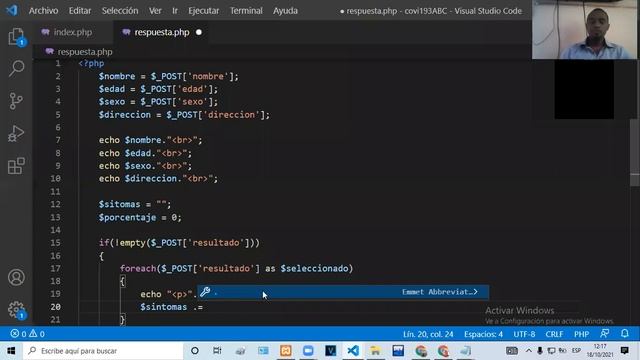This screenshot has width=640, height=360.
Task: Open notifications bell in status bar
Action: pos(624,333)
